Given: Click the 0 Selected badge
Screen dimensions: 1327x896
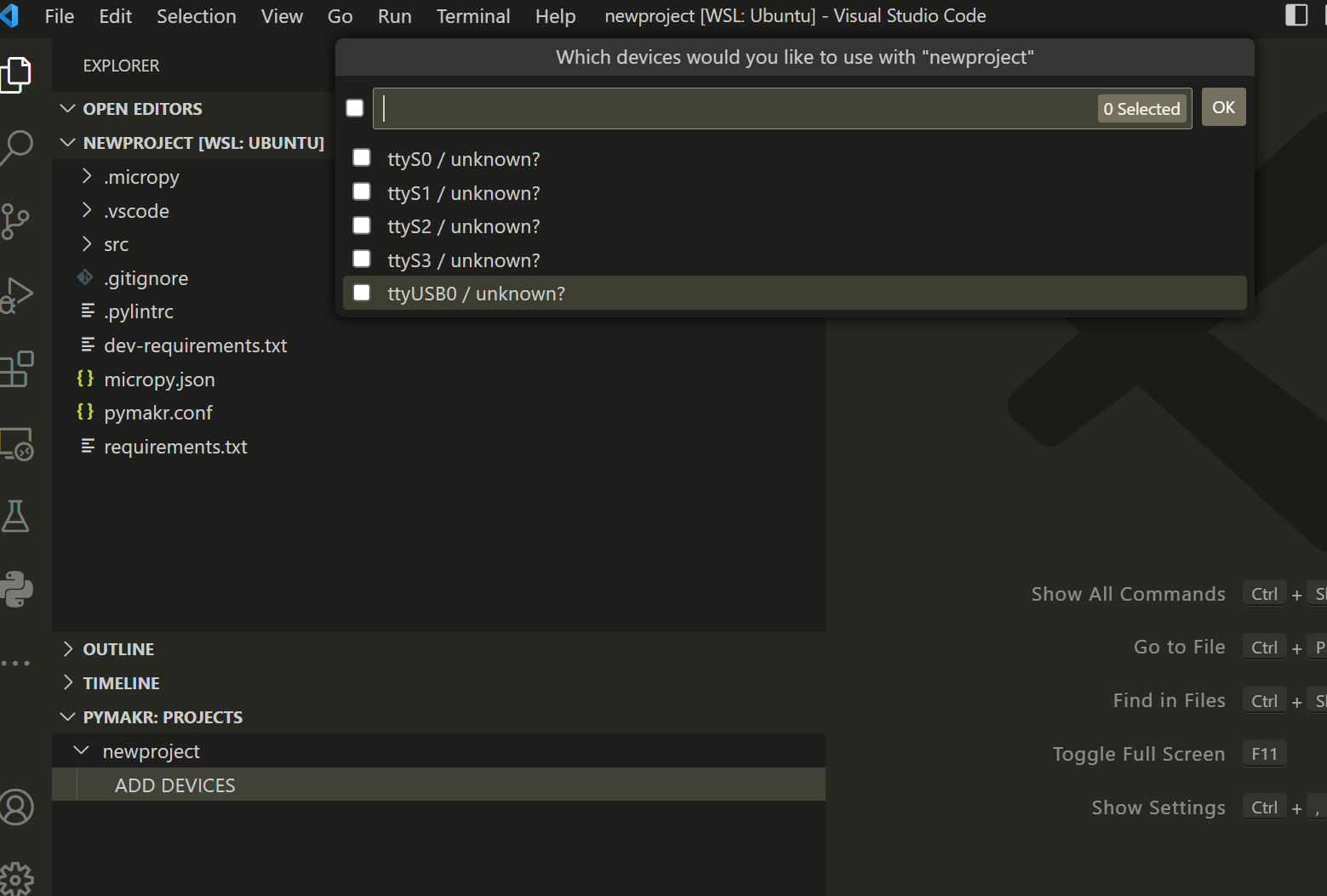Looking at the screenshot, I should pyautogui.click(x=1141, y=109).
